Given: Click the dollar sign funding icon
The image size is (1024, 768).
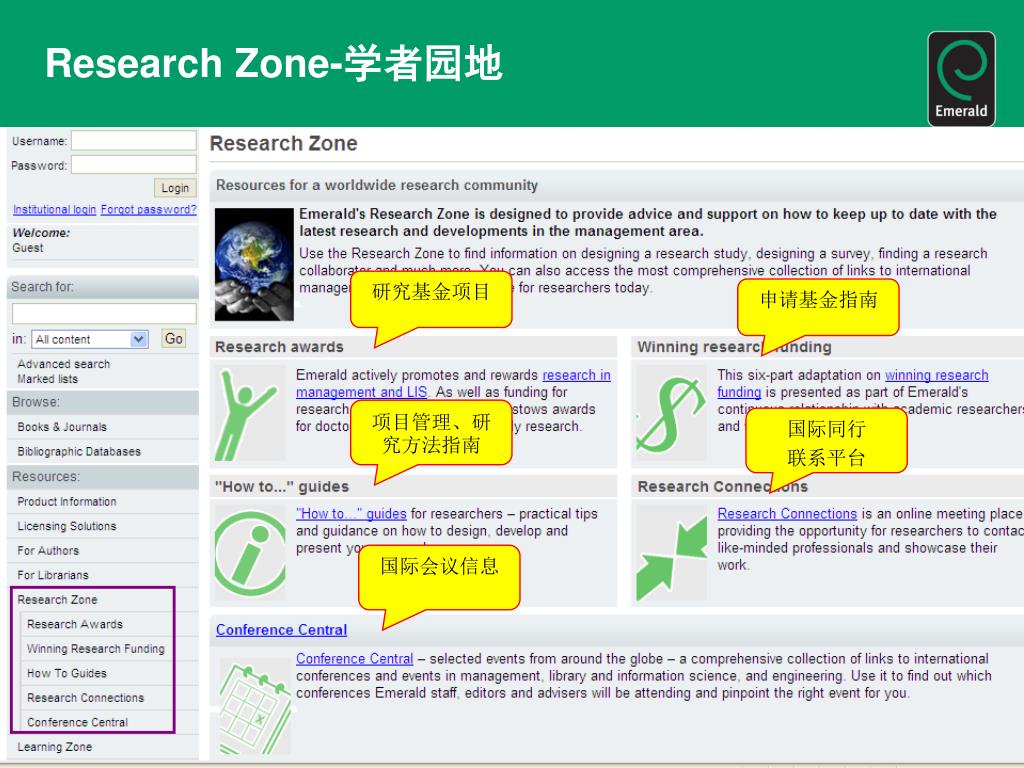Looking at the screenshot, I should pos(671,413).
